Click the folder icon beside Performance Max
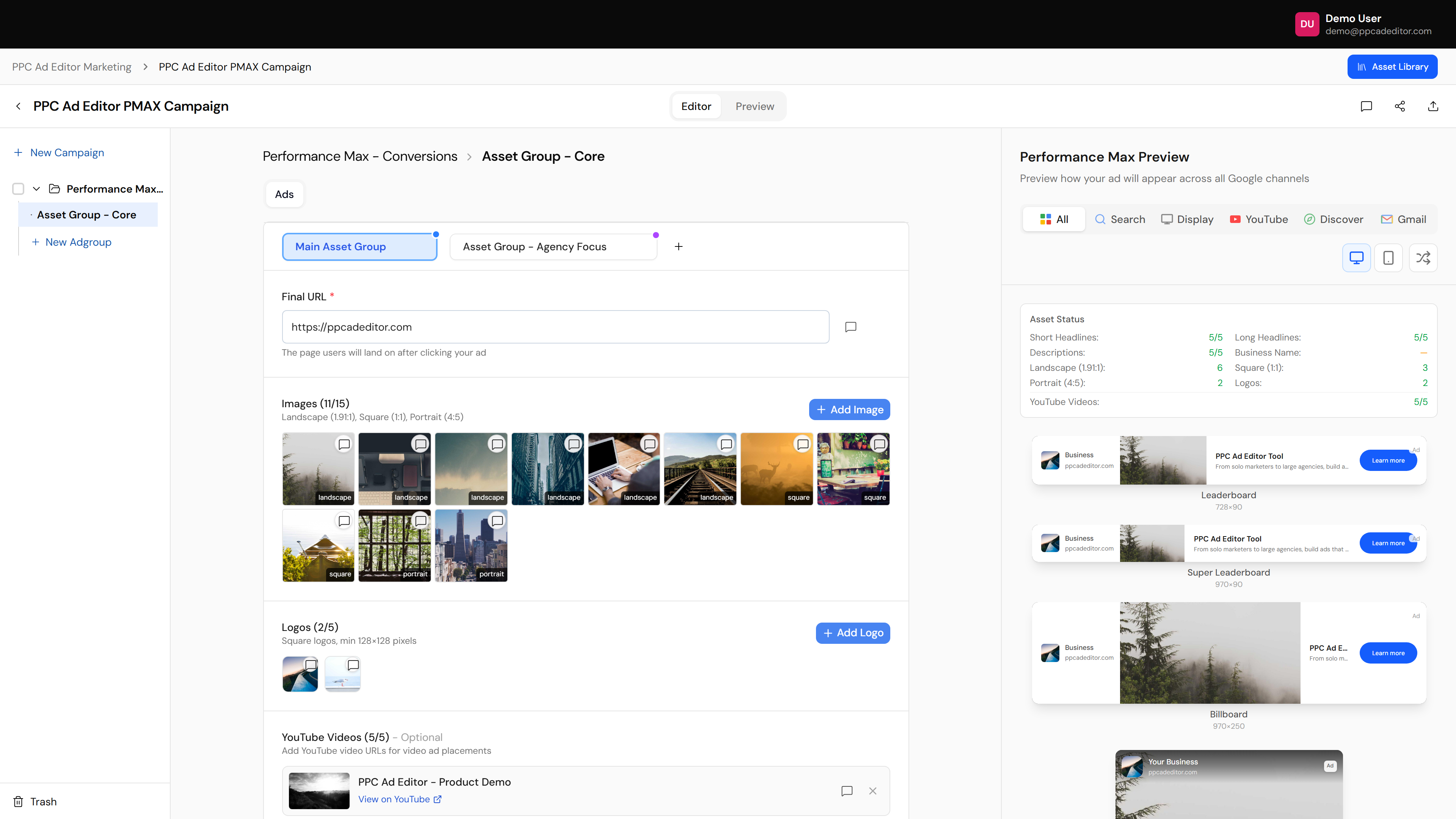The image size is (1456, 819). (x=54, y=189)
